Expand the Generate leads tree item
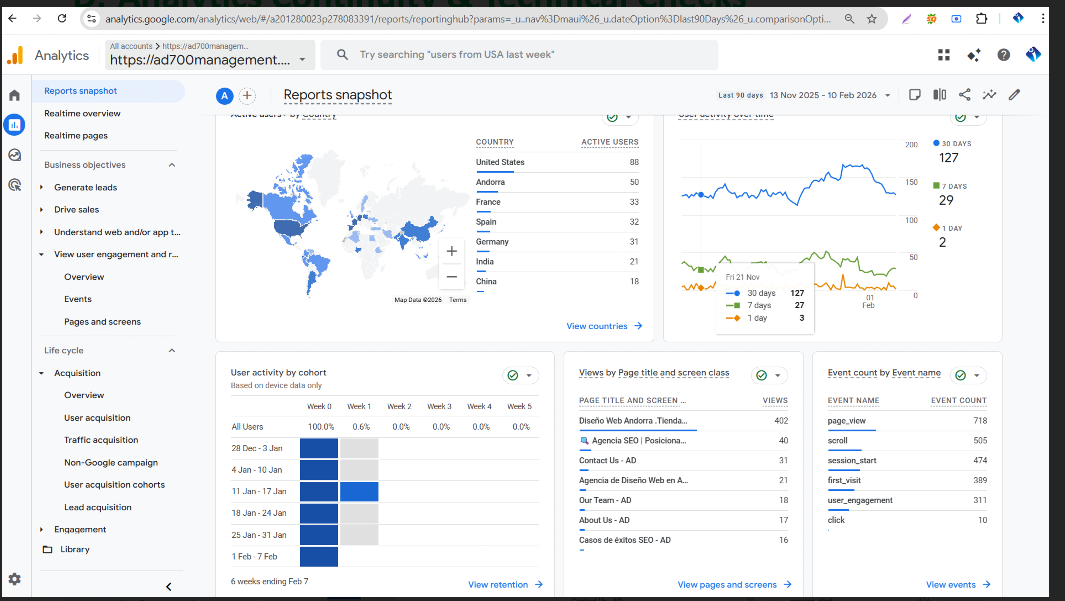 pyautogui.click(x=42, y=187)
